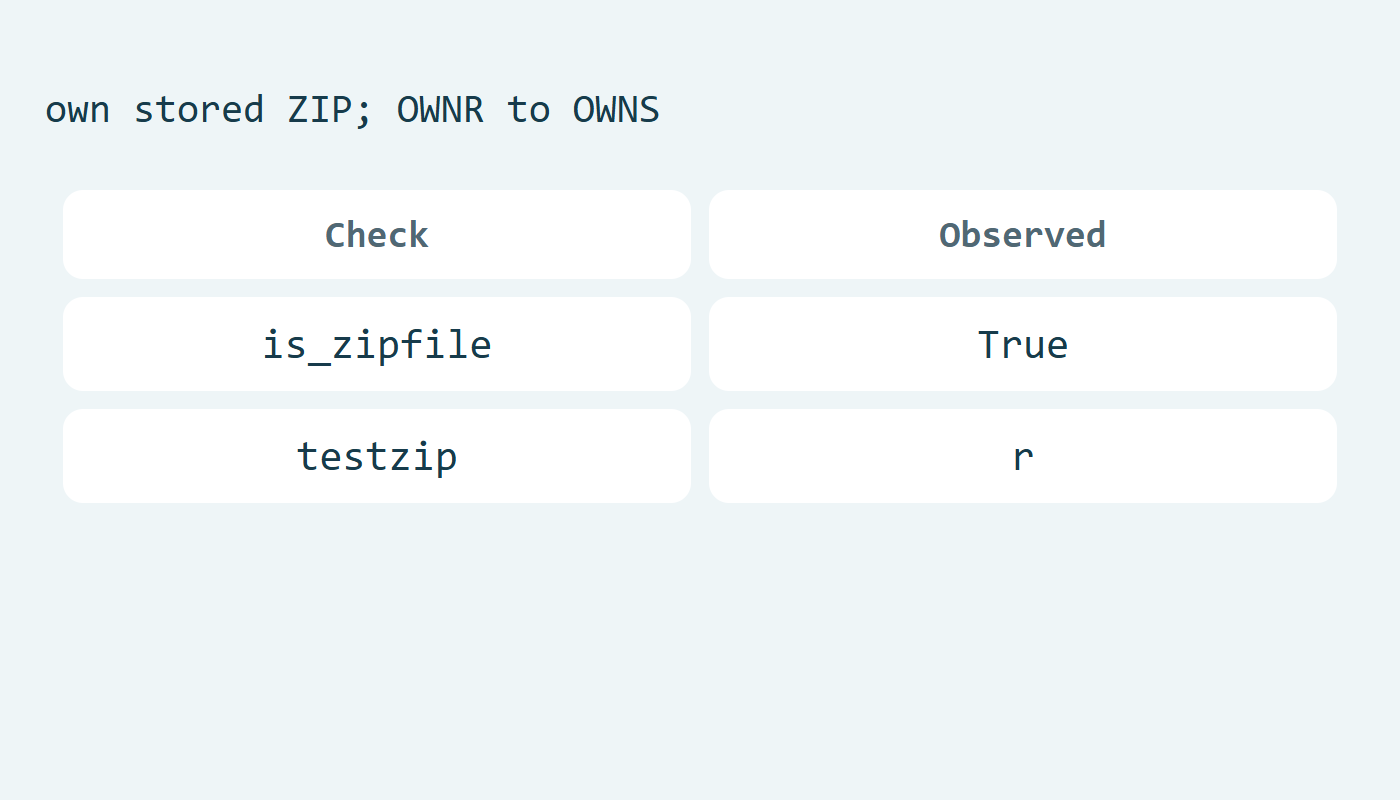Select the cell showing r
1400x800 pixels.
point(1023,456)
